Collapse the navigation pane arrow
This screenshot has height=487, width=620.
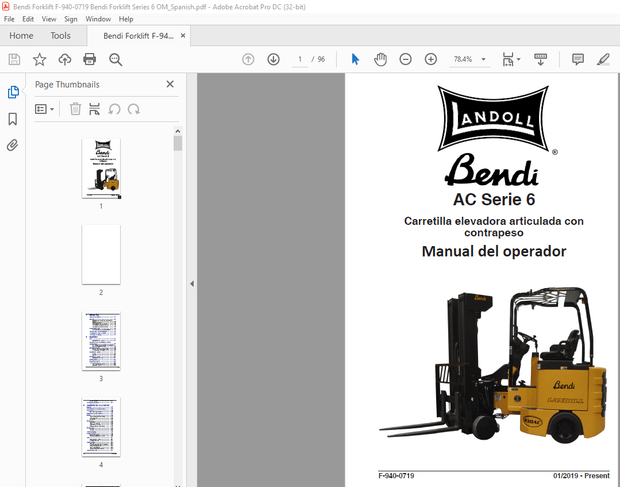(192, 283)
